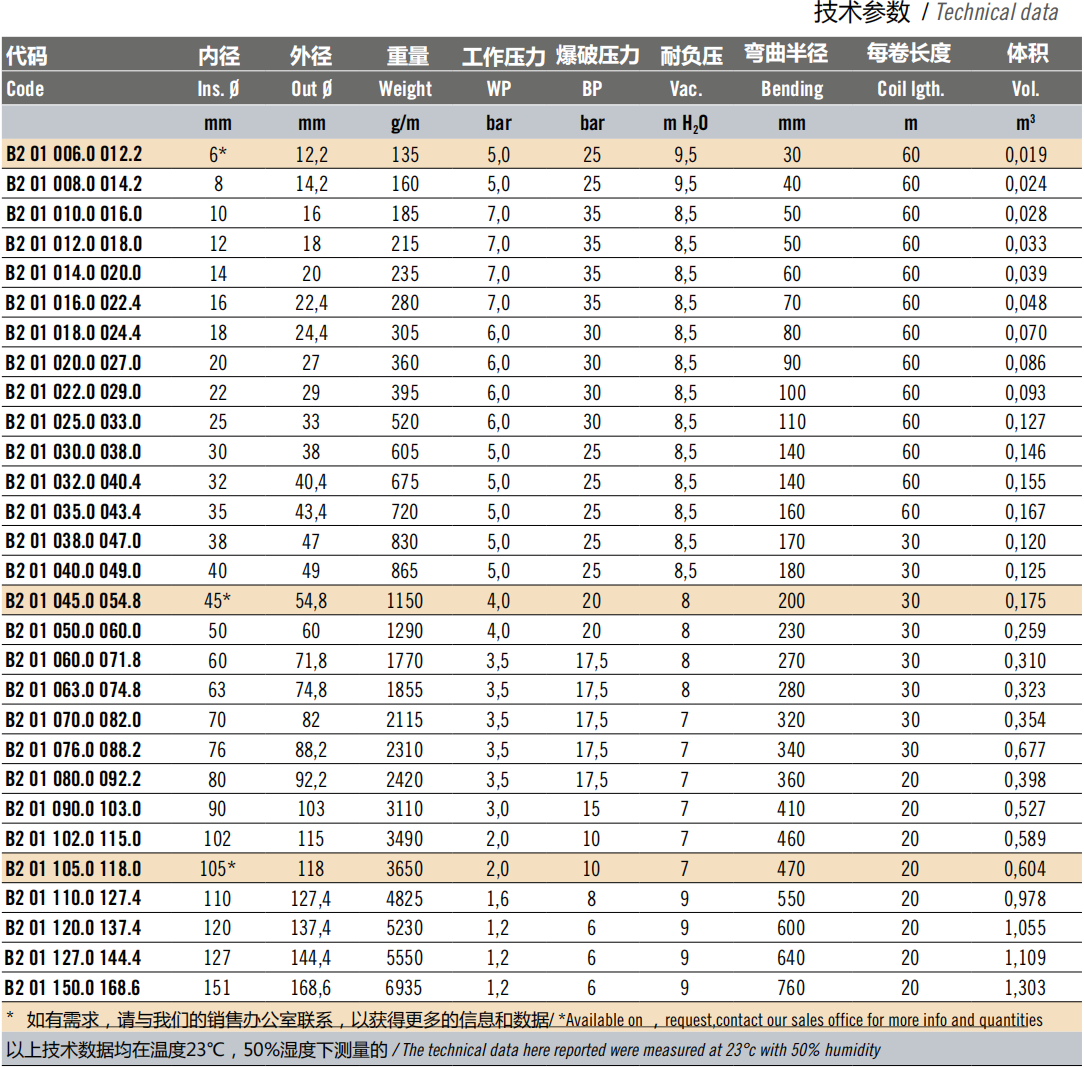This screenshot has height=1068, width=1084.
Task: Select code B2 01 060.0 071.8
Action: (73, 660)
